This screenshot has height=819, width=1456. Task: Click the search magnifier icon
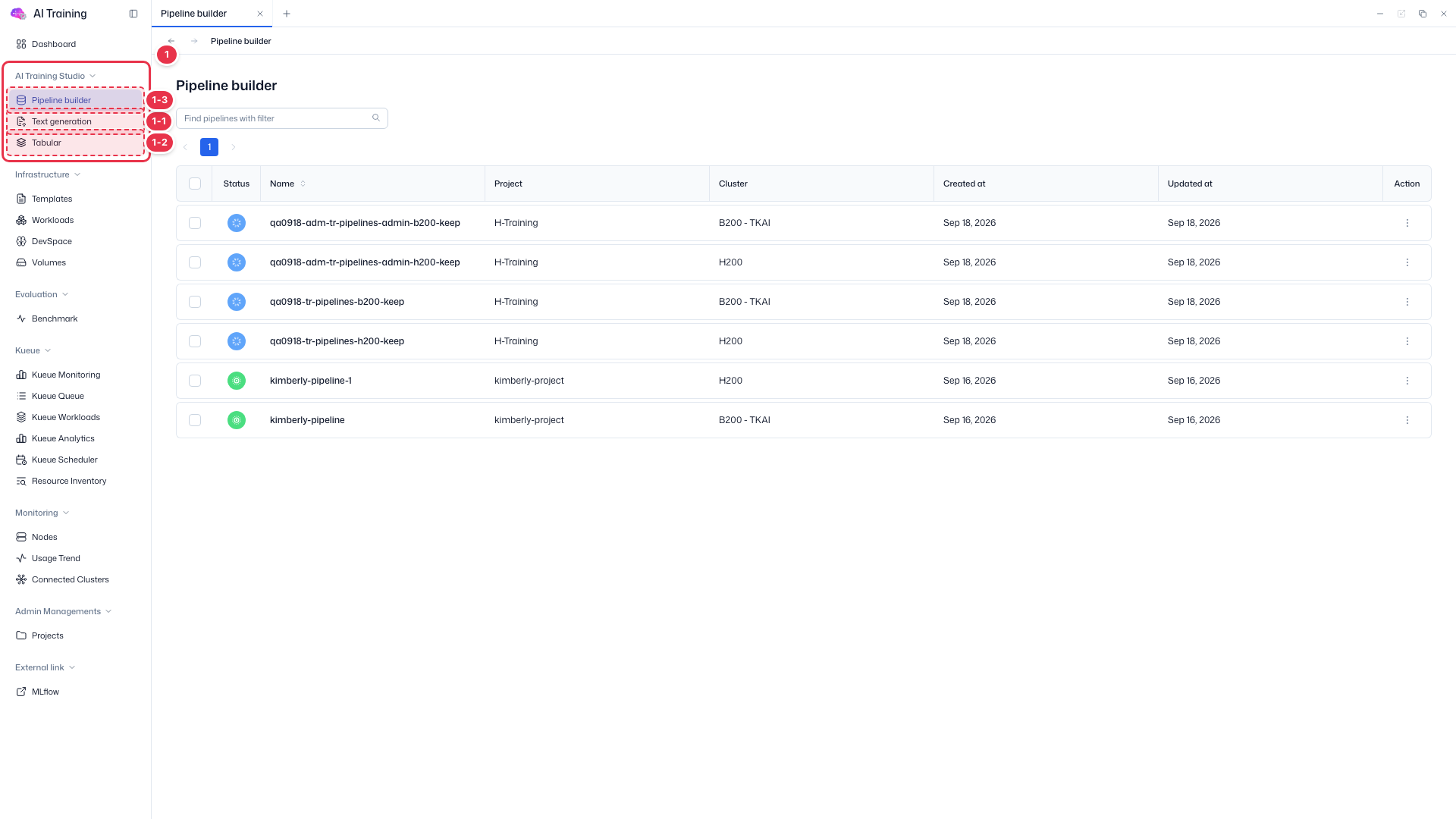(376, 118)
